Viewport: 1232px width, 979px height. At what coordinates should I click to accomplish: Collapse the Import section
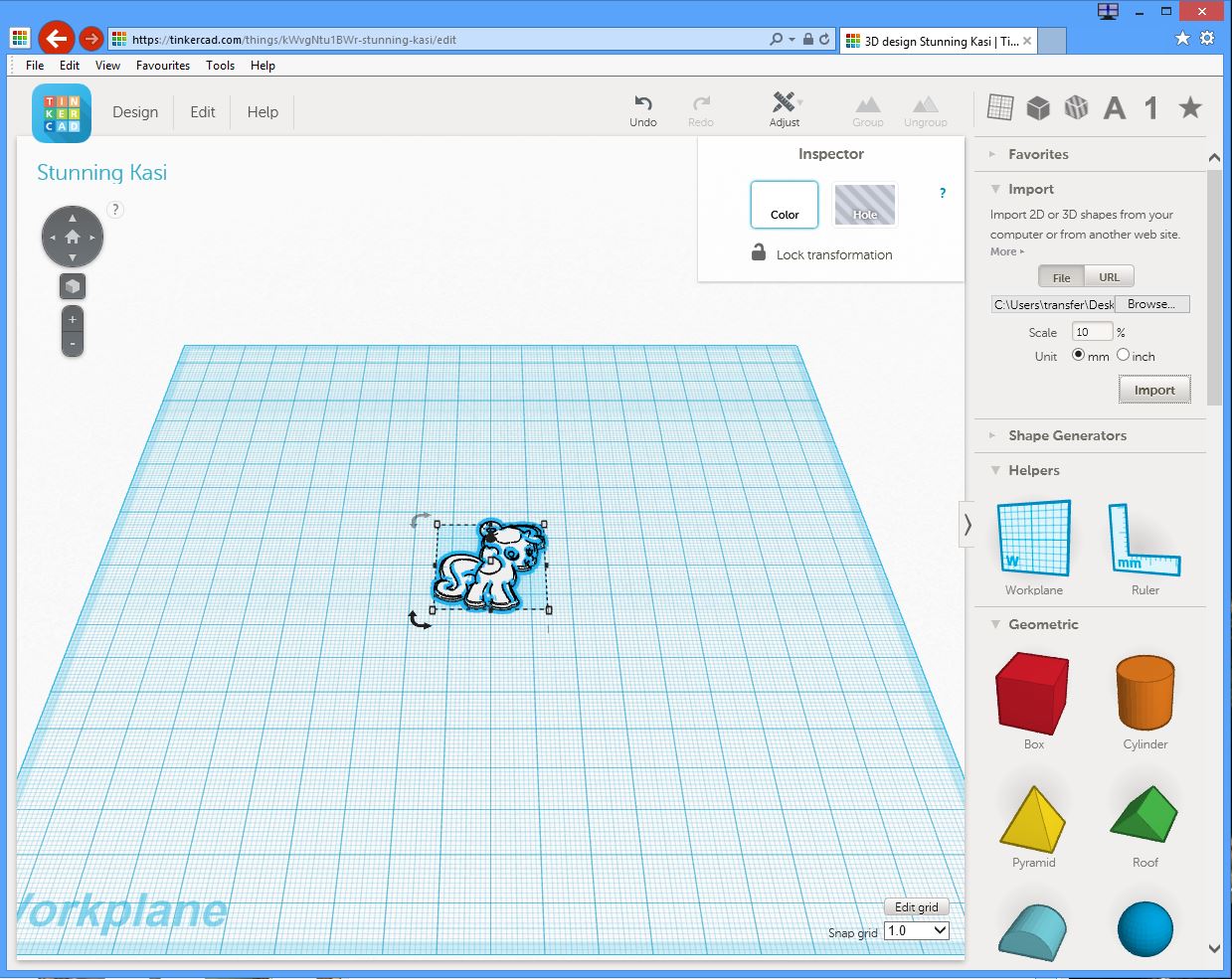1030,189
